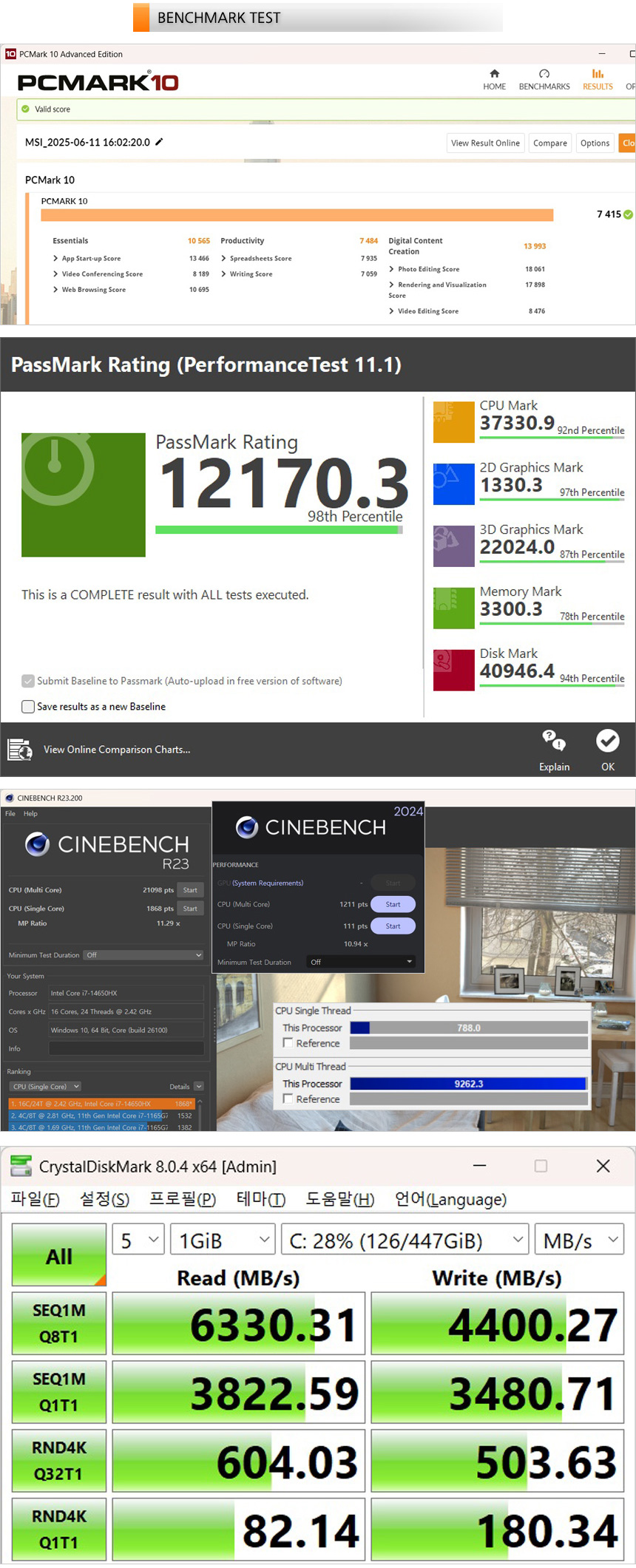Click the PCMark Home icon
Image resolution: width=636 pixels, height=1568 pixels.
(x=494, y=74)
